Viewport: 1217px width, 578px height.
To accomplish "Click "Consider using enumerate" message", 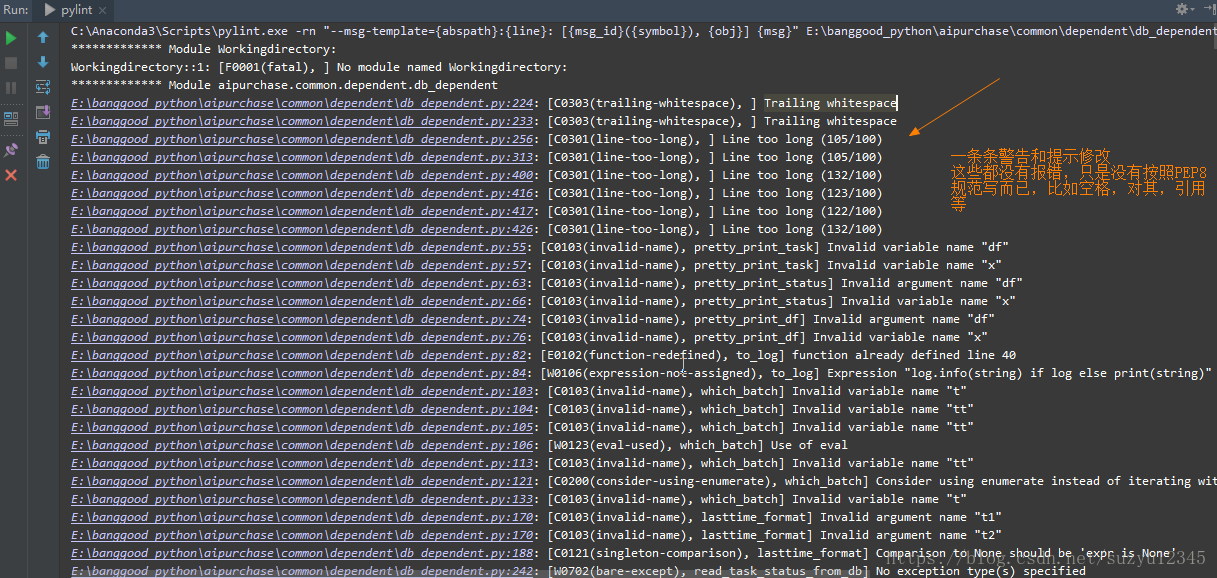I will pyautogui.click(x=1046, y=481).
